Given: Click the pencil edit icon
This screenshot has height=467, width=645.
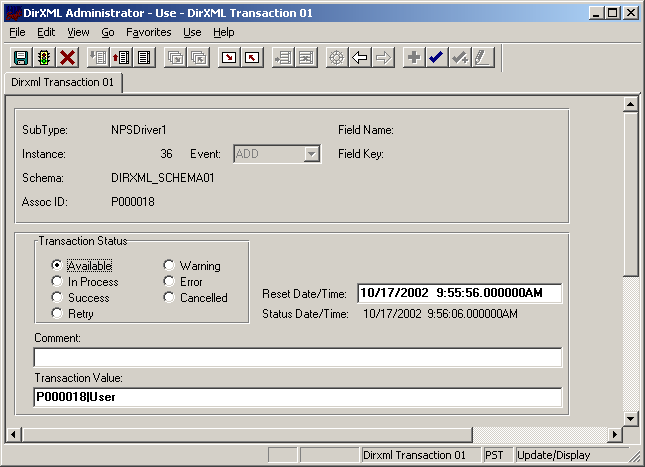Looking at the screenshot, I should tap(482, 58).
